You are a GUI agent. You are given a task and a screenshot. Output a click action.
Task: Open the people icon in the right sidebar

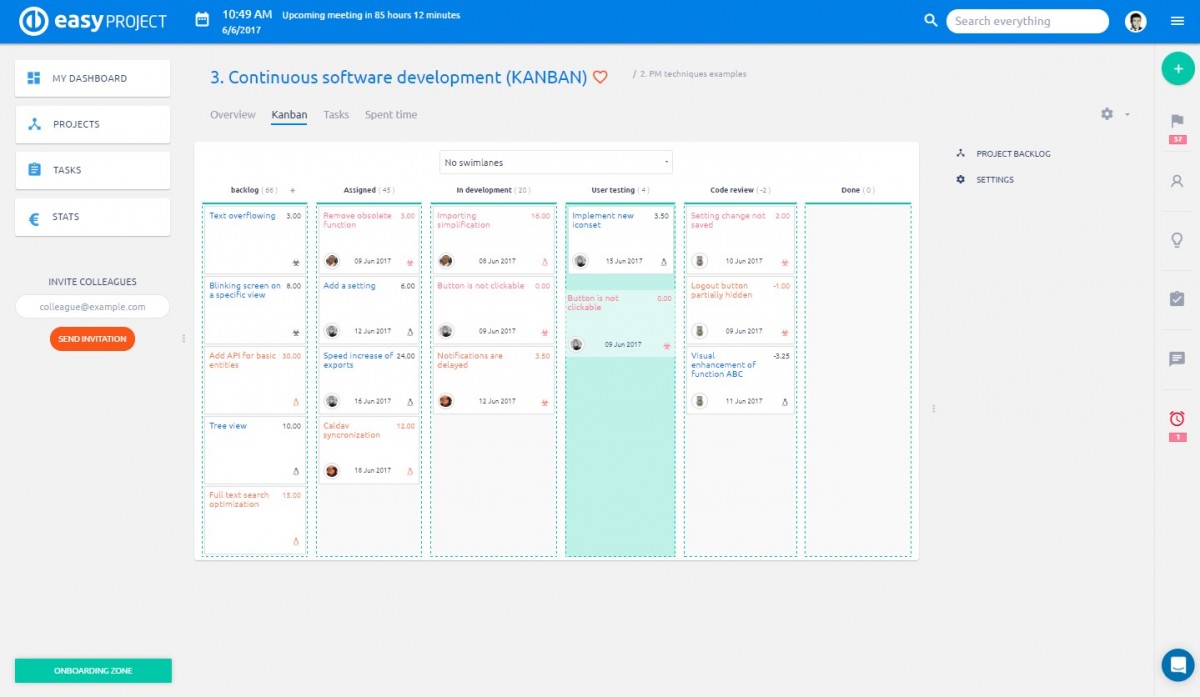click(x=1178, y=182)
